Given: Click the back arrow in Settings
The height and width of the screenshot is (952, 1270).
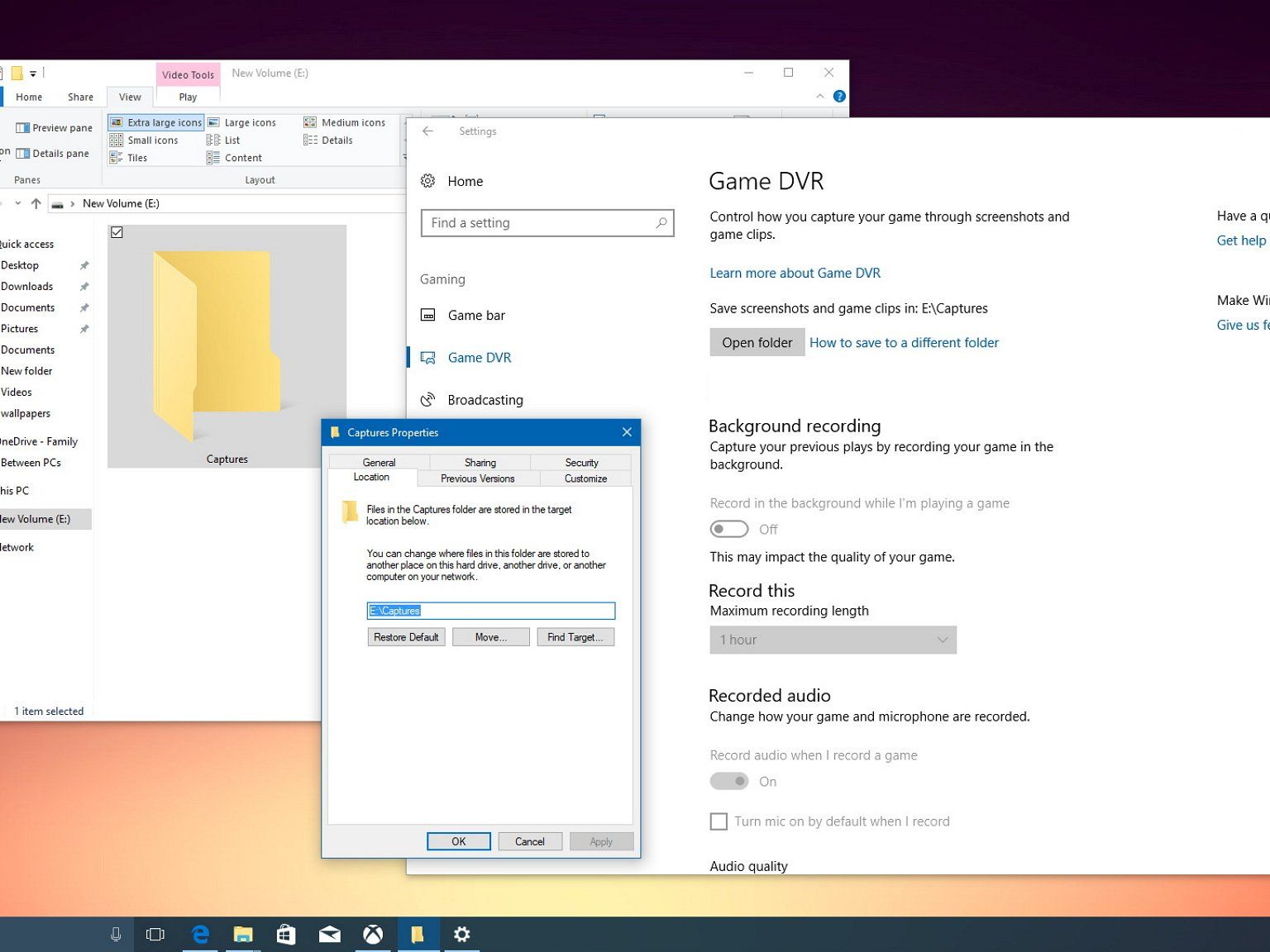Looking at the screenshot, I should pos(427,131).
